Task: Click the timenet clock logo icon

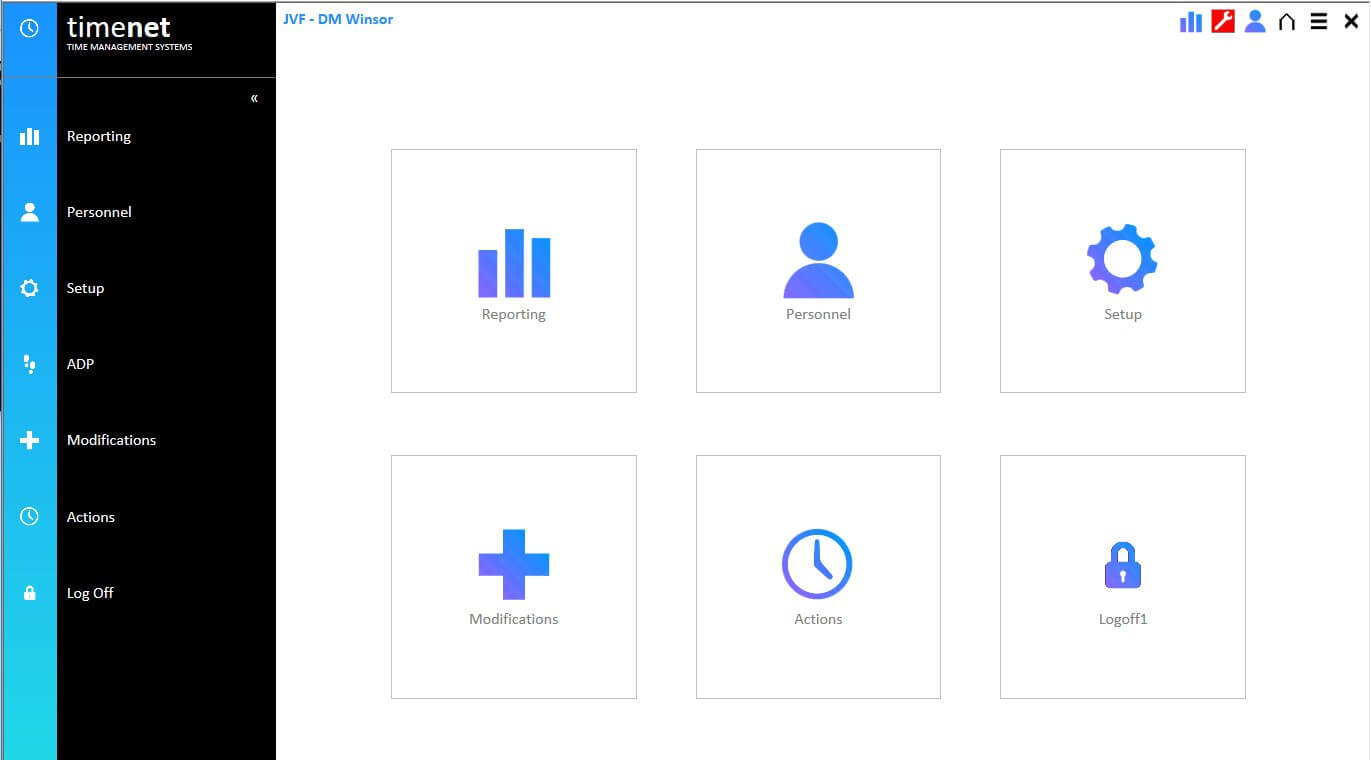Action: tap(28, 27)
